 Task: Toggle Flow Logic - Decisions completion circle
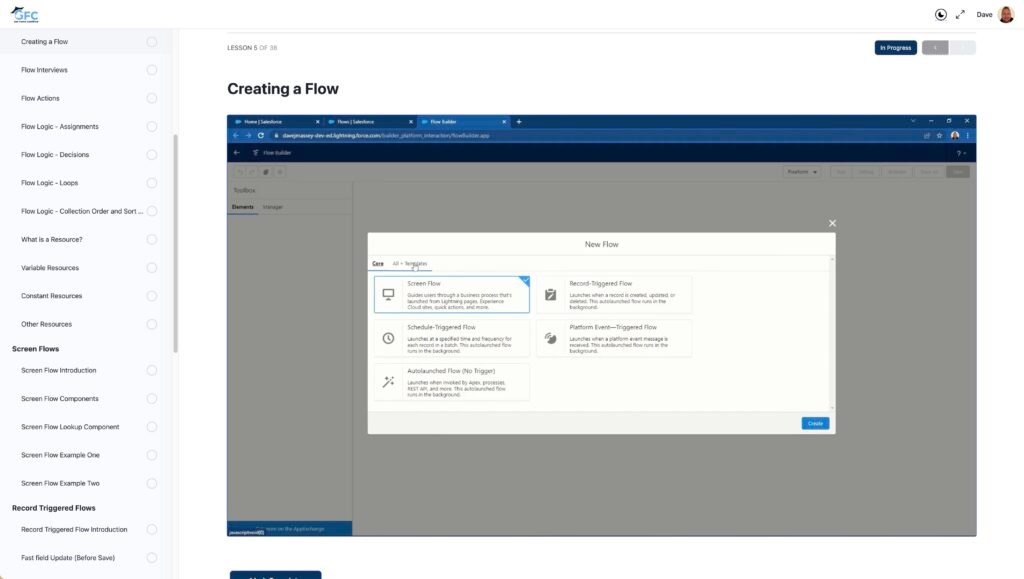152,155
